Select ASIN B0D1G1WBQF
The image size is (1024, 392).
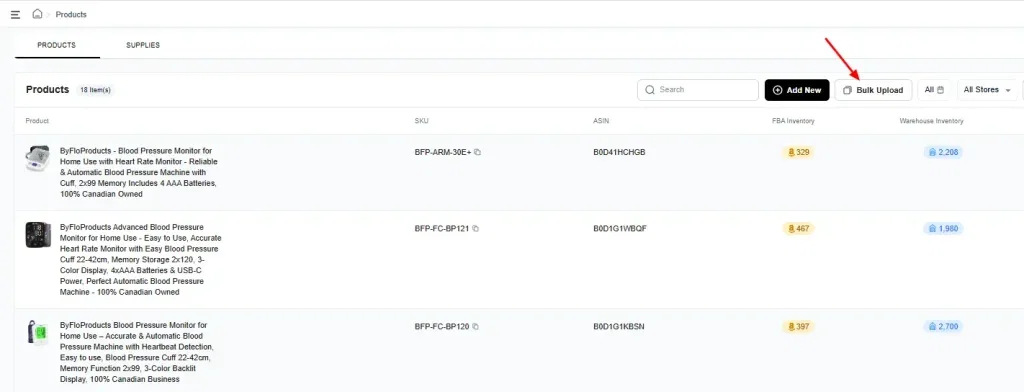pyautogui.click(x=620, y=229)
